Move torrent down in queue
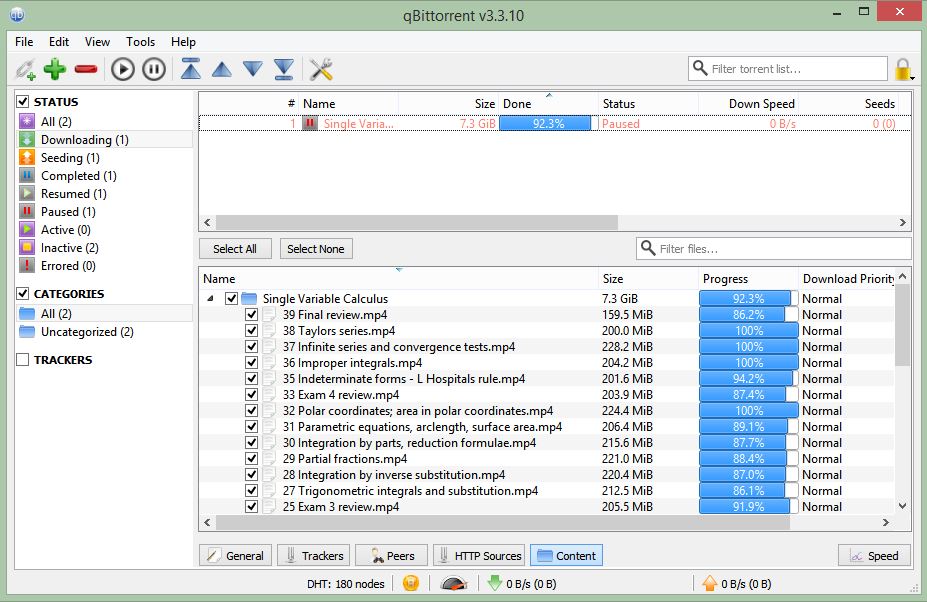 pos(253,69)
